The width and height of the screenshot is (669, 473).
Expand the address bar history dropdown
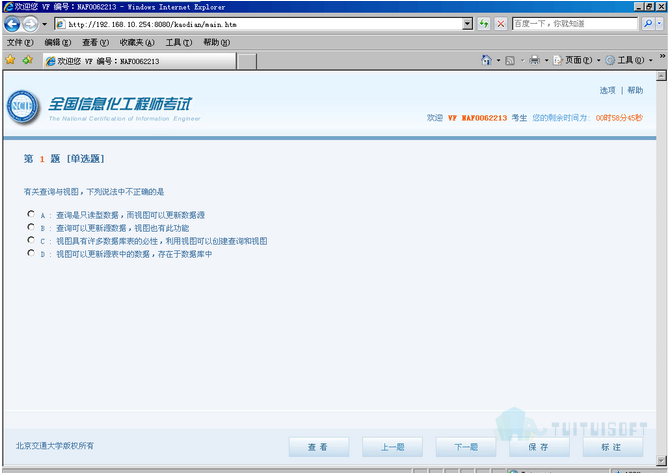click(x=468, y=24)
